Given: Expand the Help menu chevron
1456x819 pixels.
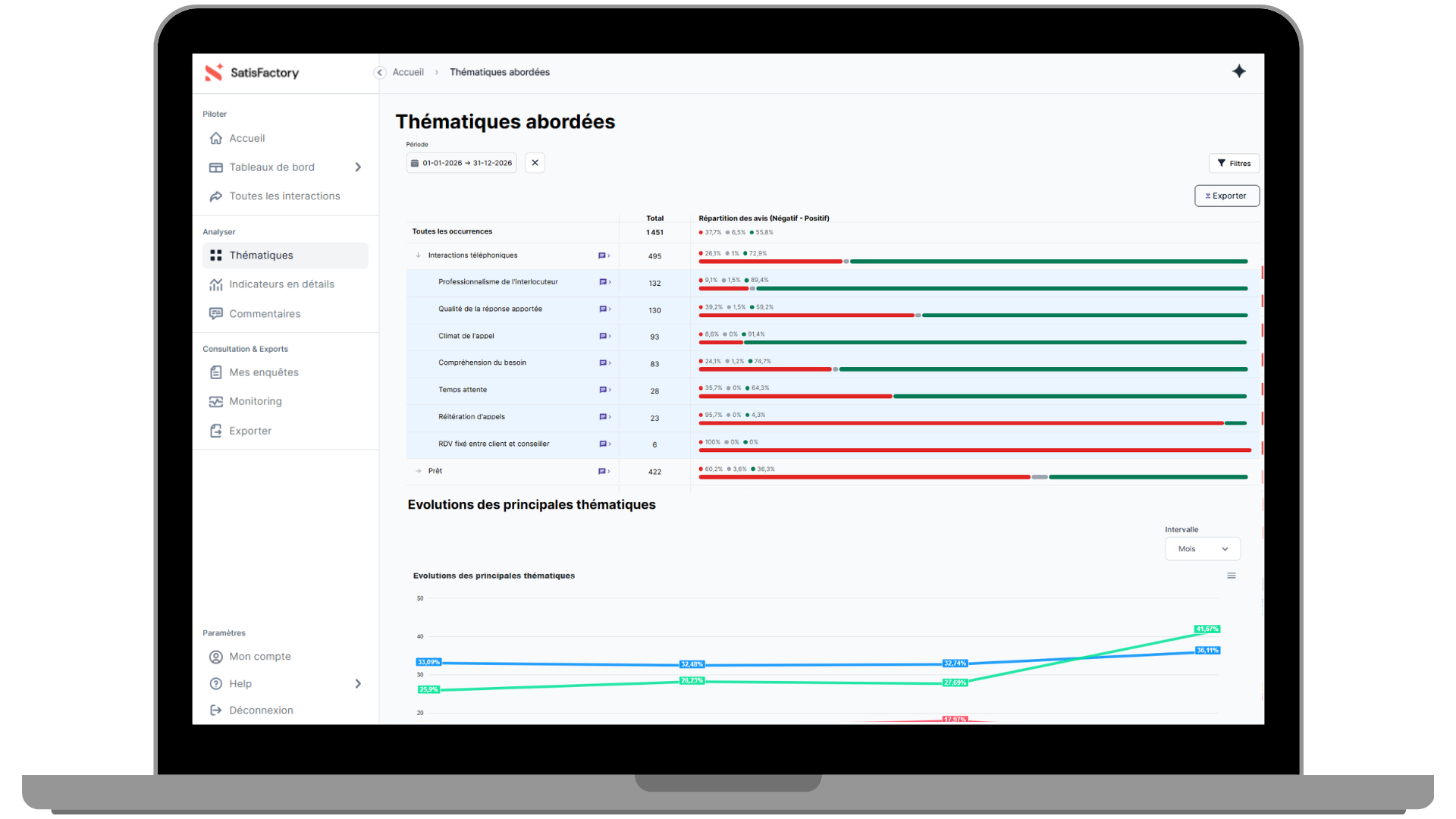Looking at the screenshot, I should [x=358, y=684].
